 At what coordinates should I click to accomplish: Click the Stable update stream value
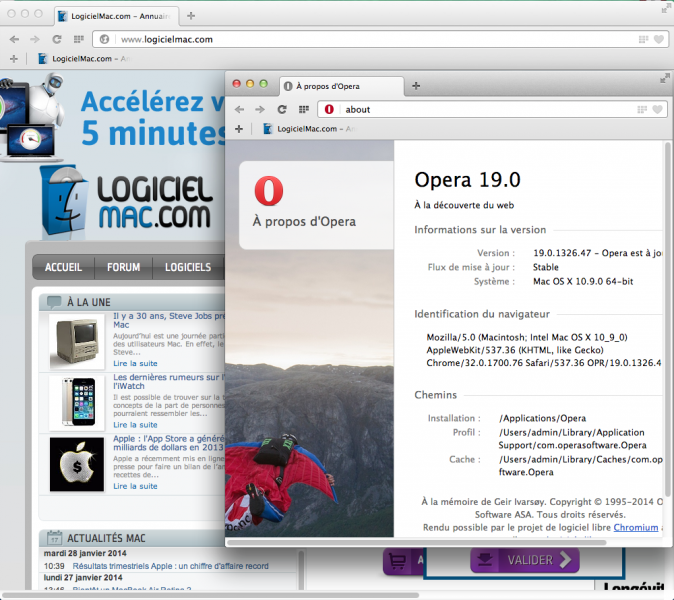545,267
